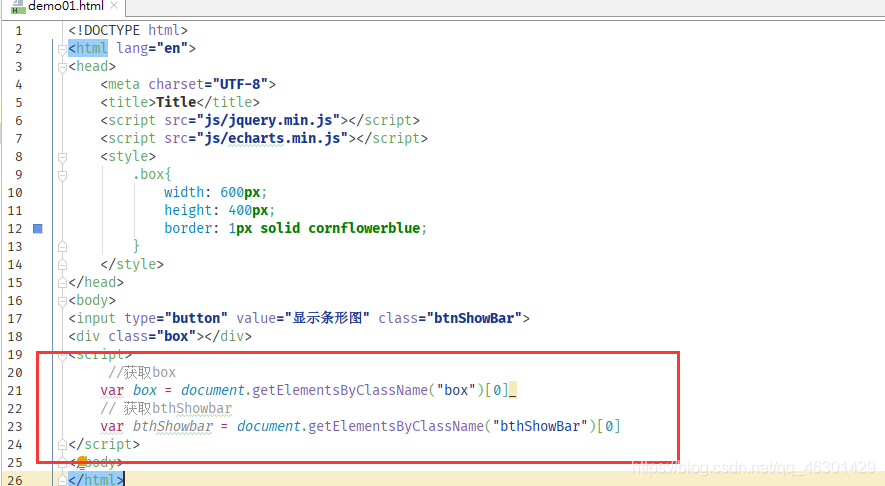Click the lang="en" attribute
The image size is (885, 486).
[152, 48]
